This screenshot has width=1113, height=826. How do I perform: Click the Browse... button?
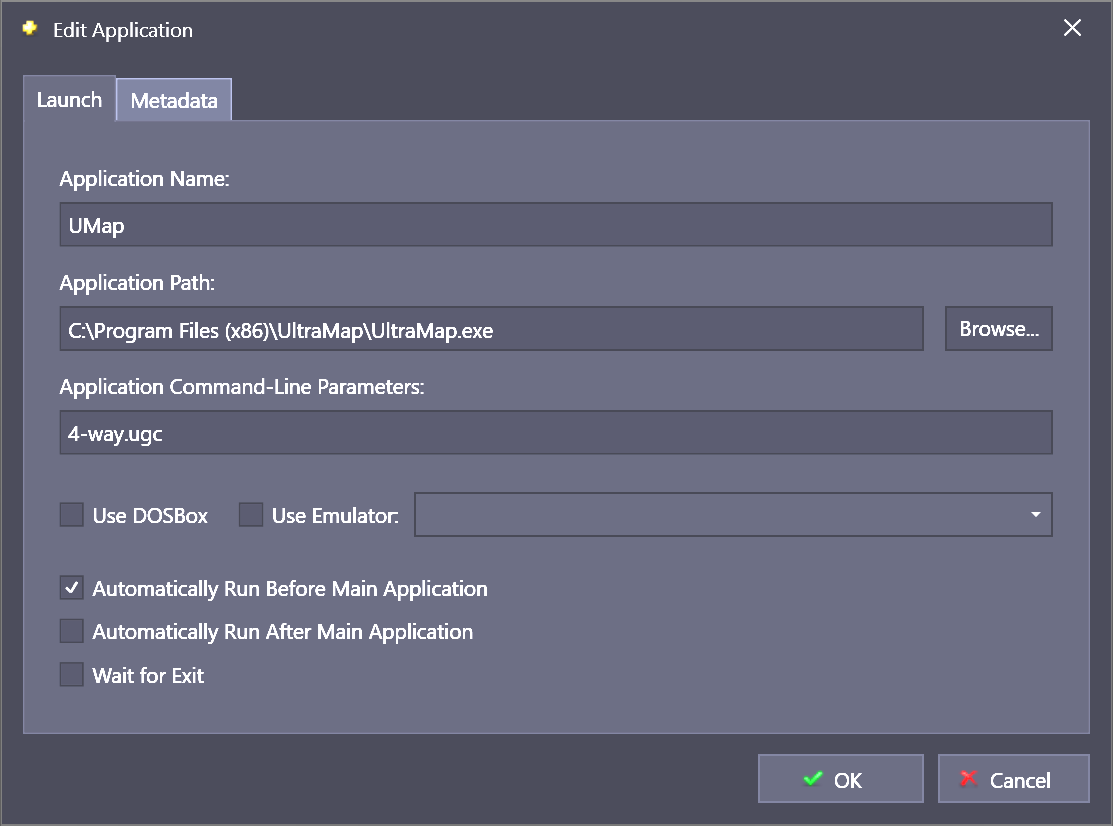[x=999, y=329]
